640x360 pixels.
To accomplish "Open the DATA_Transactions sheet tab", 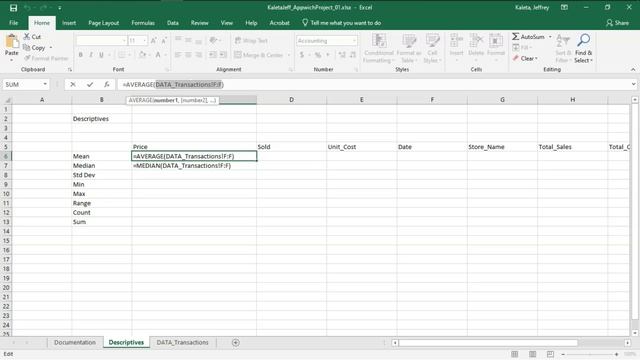I will pyautogui.click(x=182, y=342).
